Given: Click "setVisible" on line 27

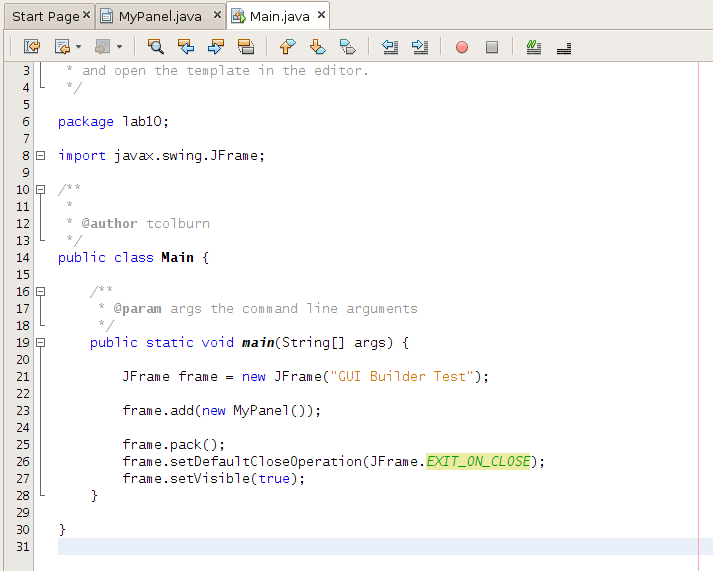Looking at the screenshot, I should (210, 478).
